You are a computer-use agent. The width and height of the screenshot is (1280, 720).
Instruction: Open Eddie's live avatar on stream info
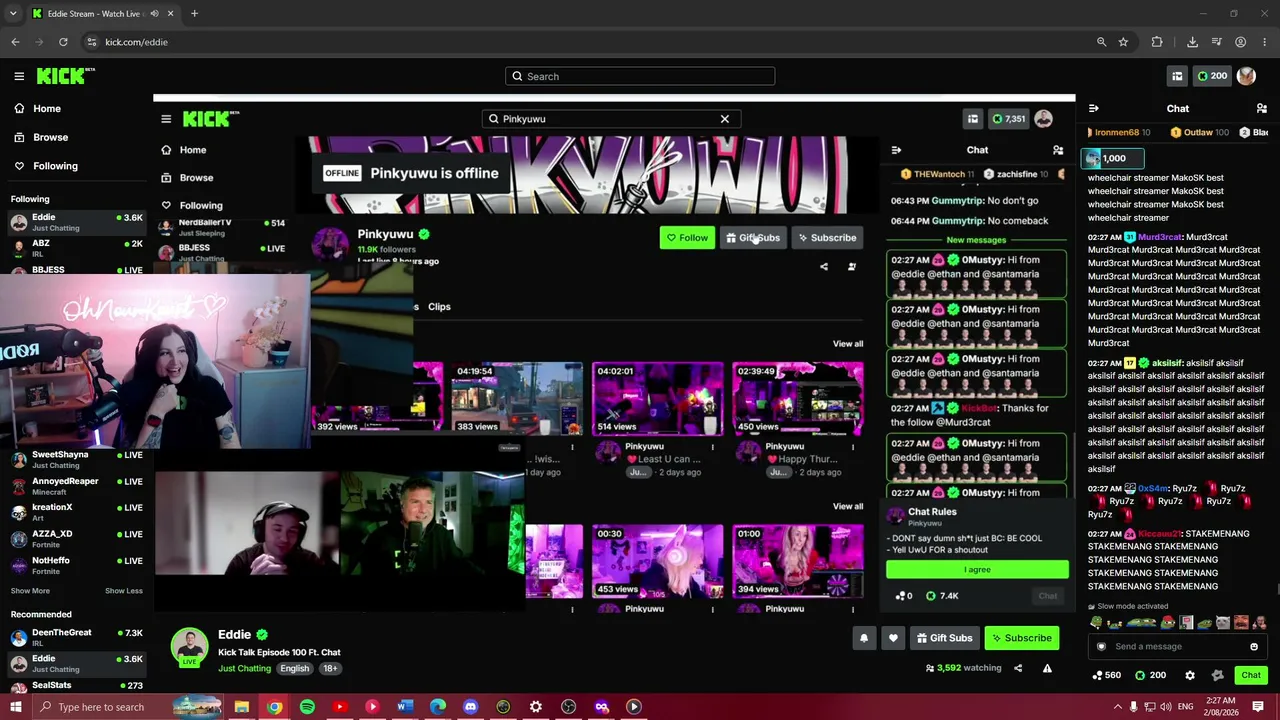[x=189, y=648]
